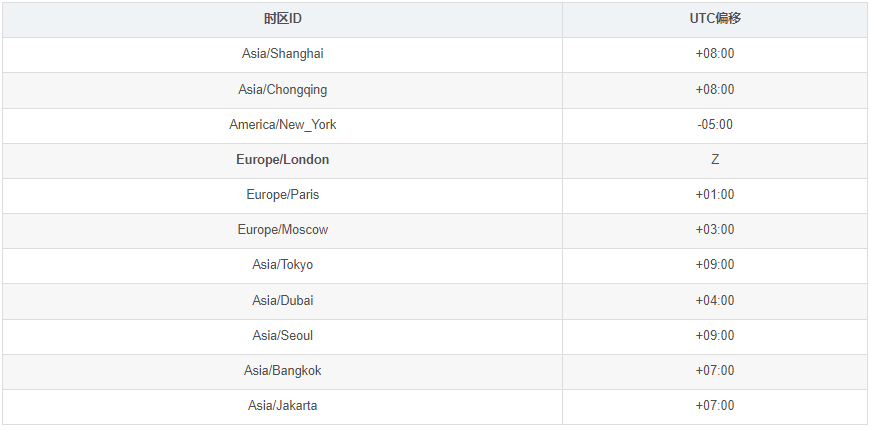Click the +09:00 offset for Asia/Tokyo

[715, 265]
